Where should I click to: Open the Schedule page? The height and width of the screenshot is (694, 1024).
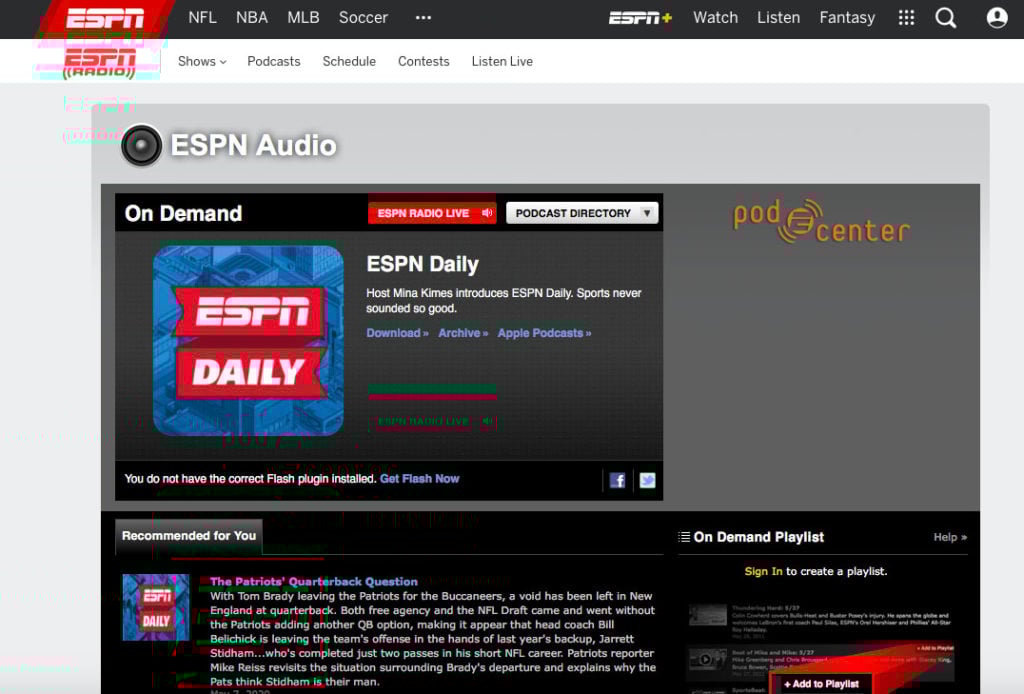tap(349, 61)
